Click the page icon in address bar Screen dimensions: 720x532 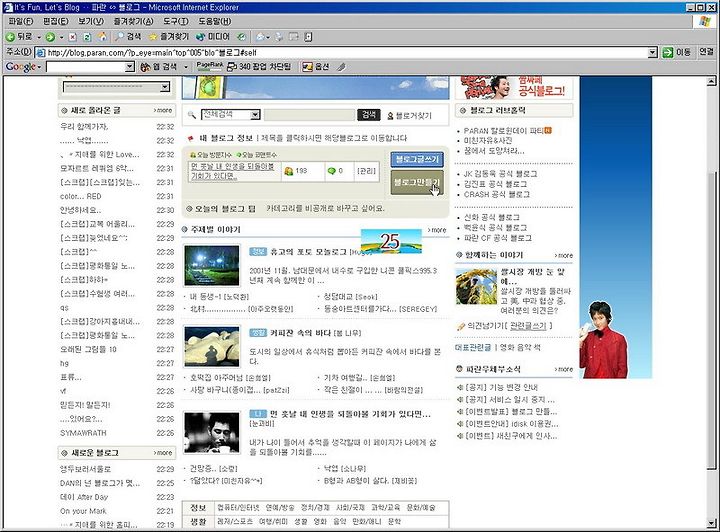40,53
